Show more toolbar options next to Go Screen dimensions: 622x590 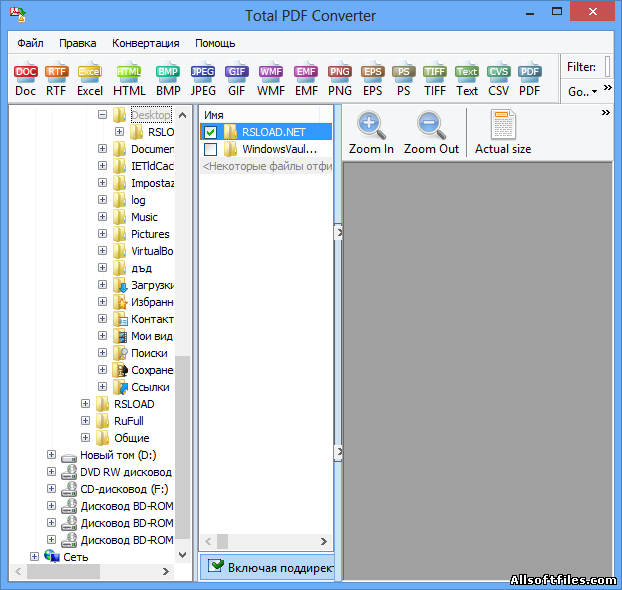tap(607, 88)
